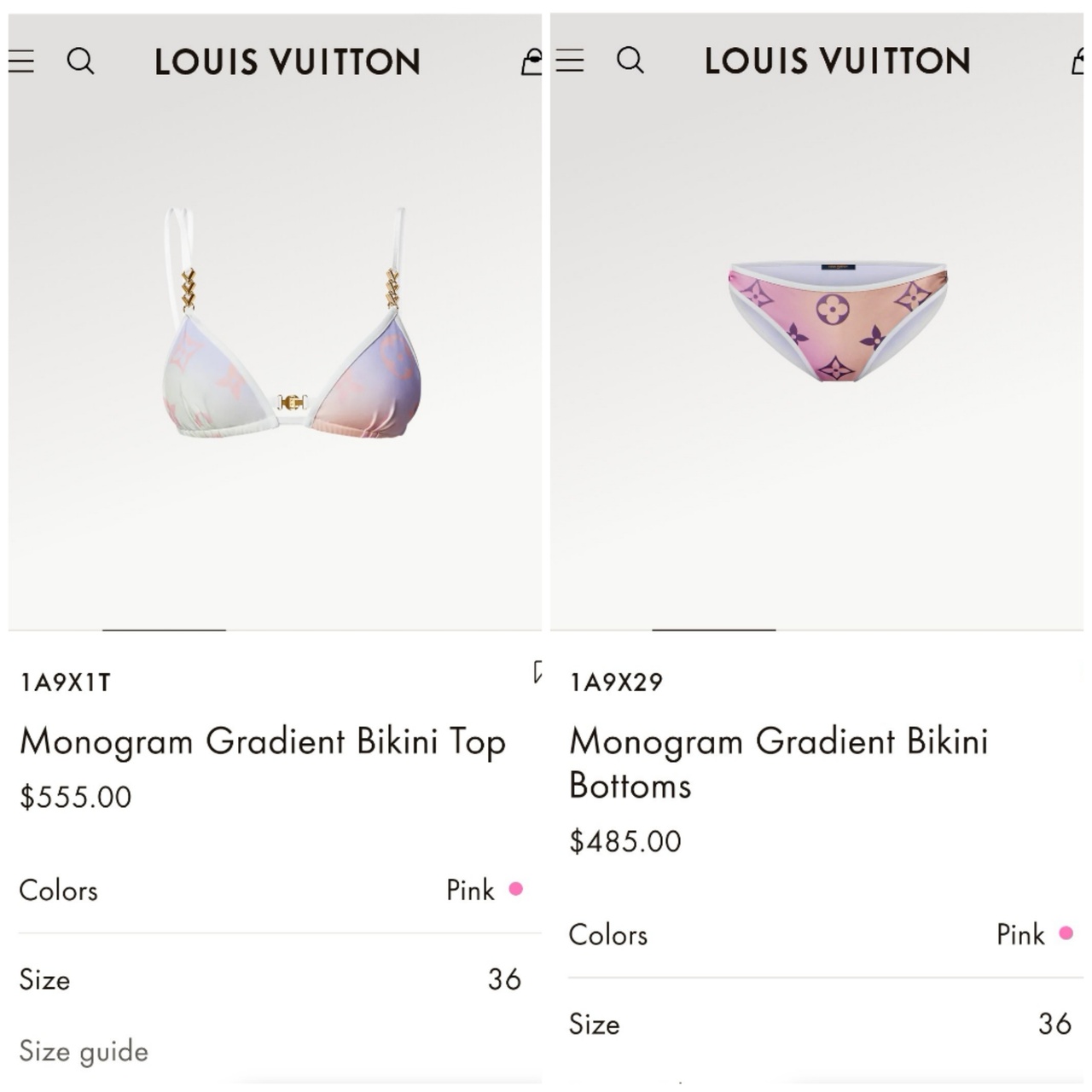Expand Size 36 row for Bikini Top
Image resolution: width=1092 pixels, height=1092 pixels.
270,979
